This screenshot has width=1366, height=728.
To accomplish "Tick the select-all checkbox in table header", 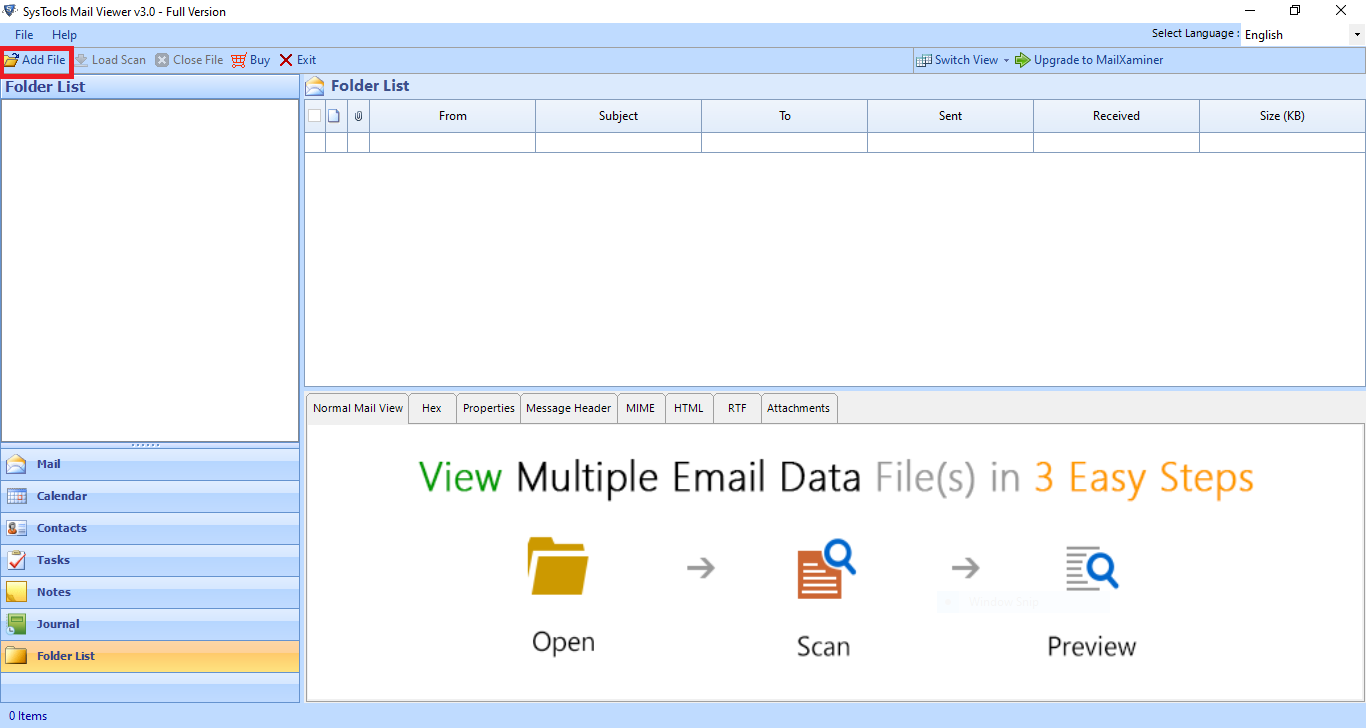I will tap(314, 116).
